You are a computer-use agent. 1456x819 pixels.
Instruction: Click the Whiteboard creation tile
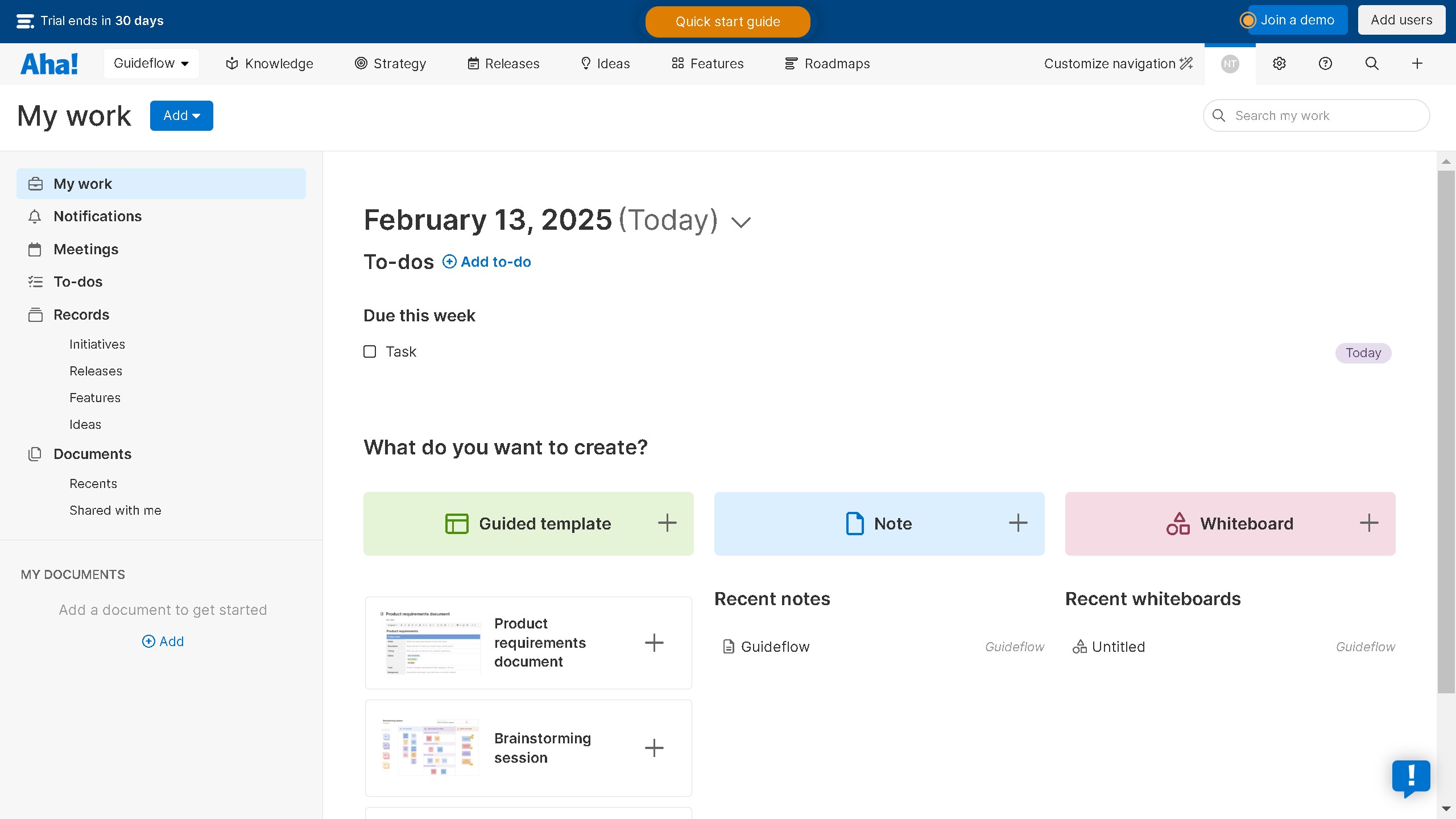pyautogui.click(x=1230, y=523)
